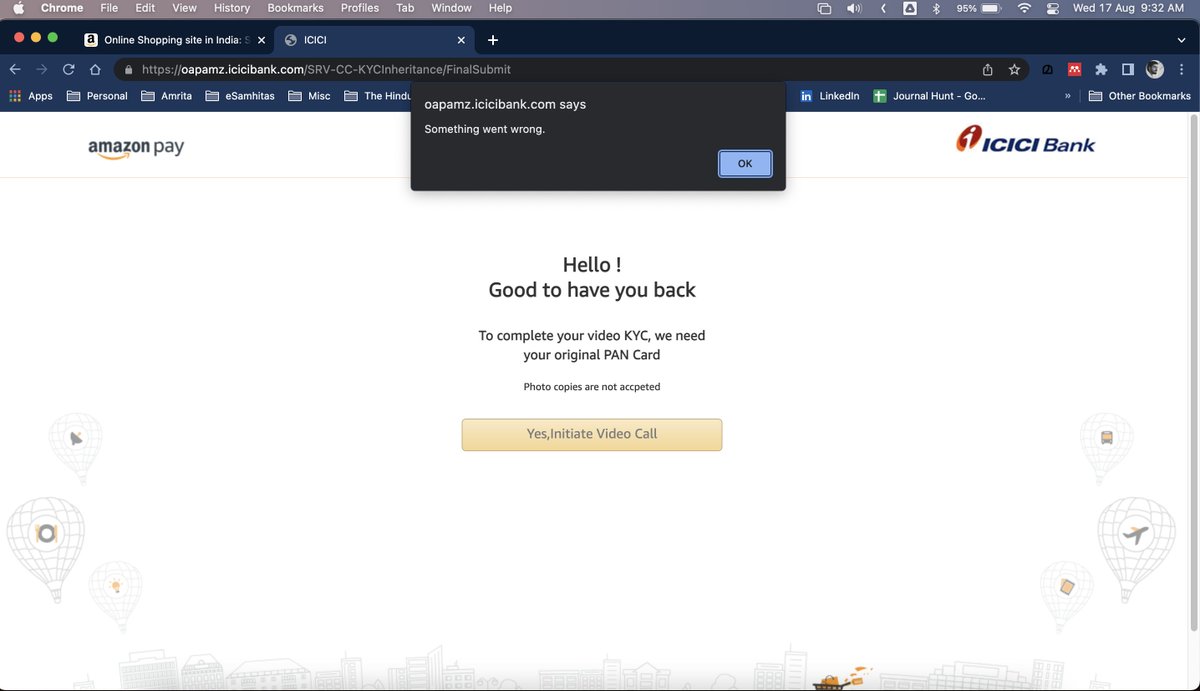1200x691 pixels.
Task: Open the Amrita bookmarks folder
Action: (167, 96)
